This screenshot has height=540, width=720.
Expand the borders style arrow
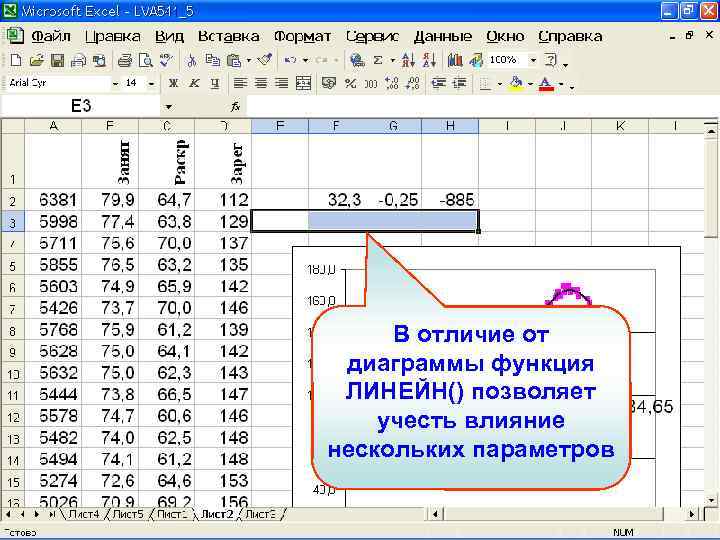click(500, 84)
